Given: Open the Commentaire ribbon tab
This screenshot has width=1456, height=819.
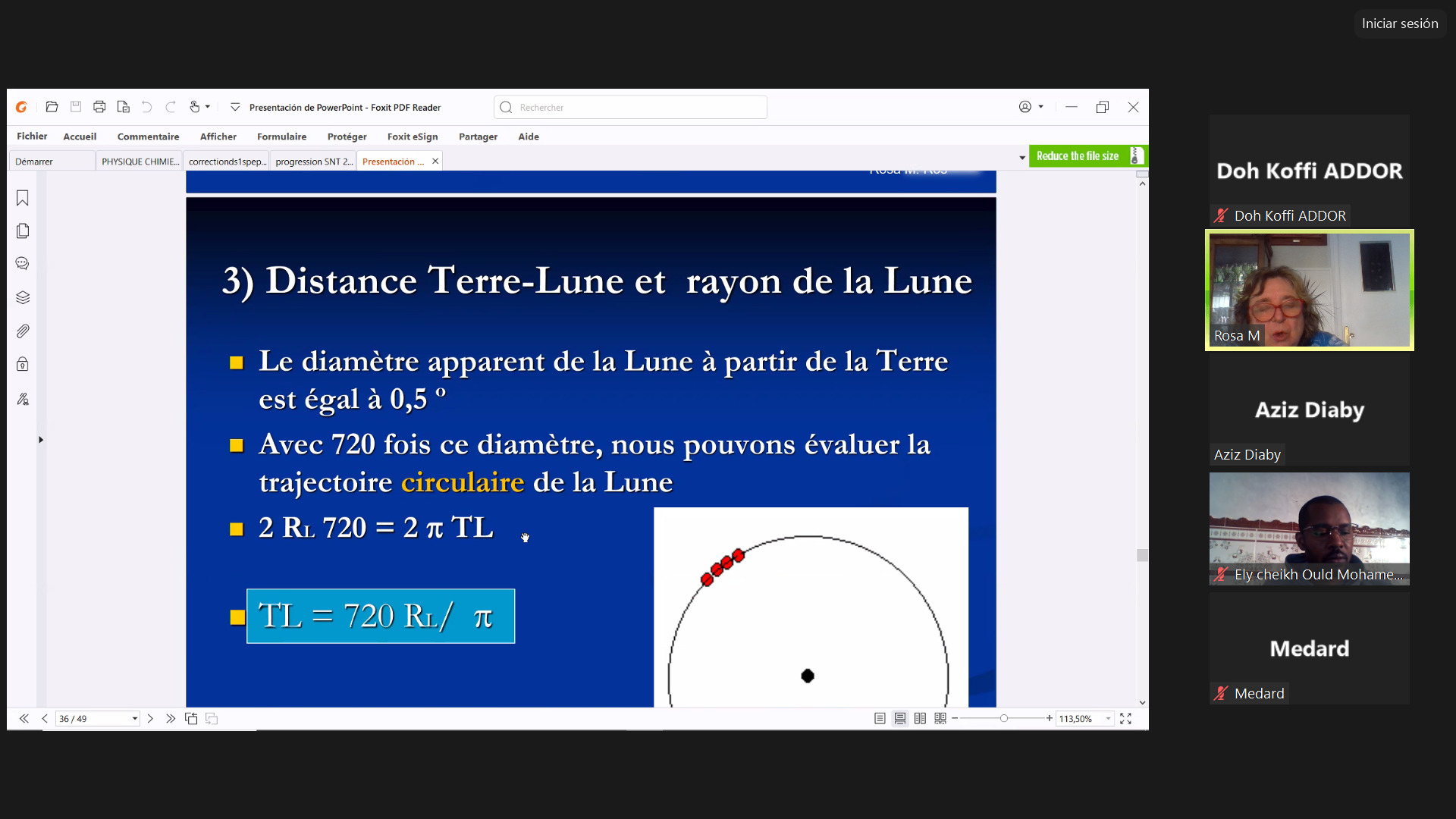Looking at the screenshot, I should pyautogui.click(x=148, y=136).
